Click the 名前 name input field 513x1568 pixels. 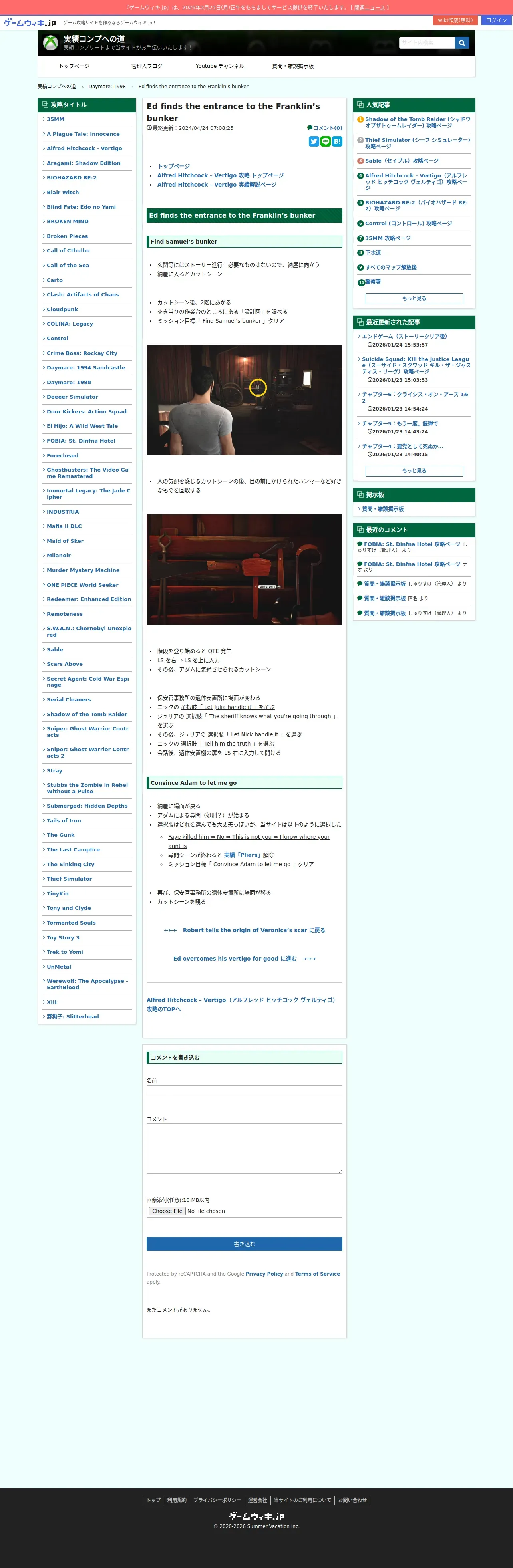pos(245,1091)
